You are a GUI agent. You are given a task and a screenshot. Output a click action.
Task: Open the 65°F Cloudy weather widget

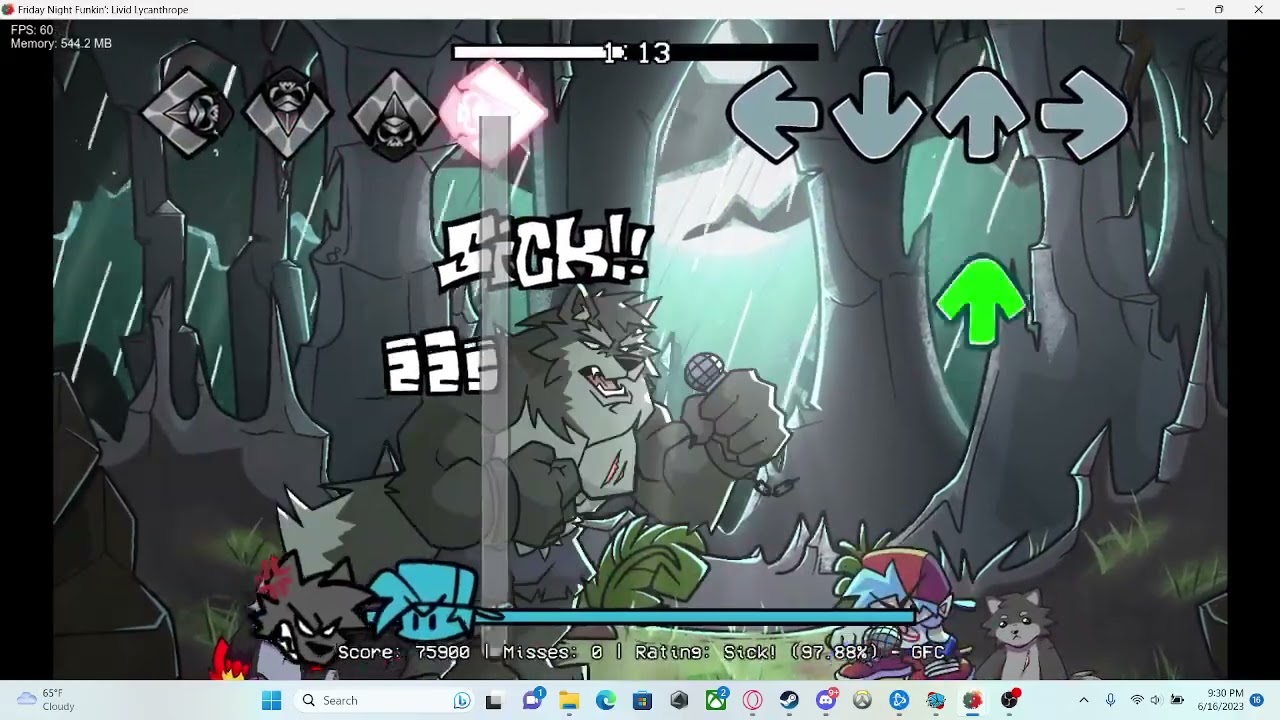tap(47, 700)
